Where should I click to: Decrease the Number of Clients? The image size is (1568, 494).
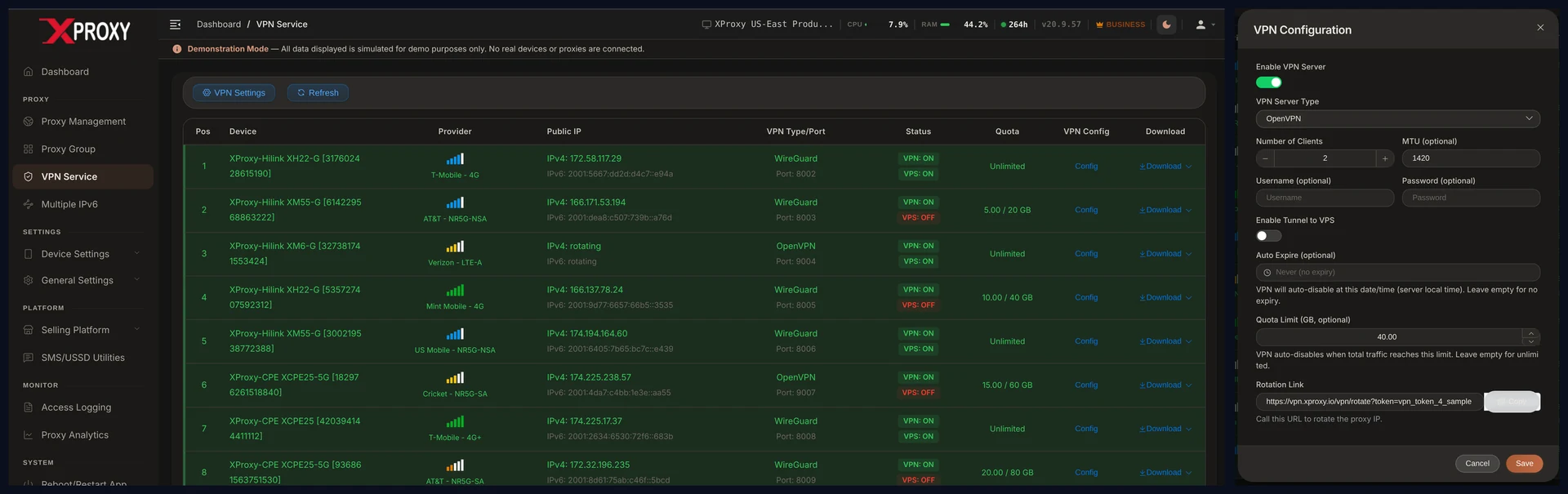click(x=1265, y=158)
